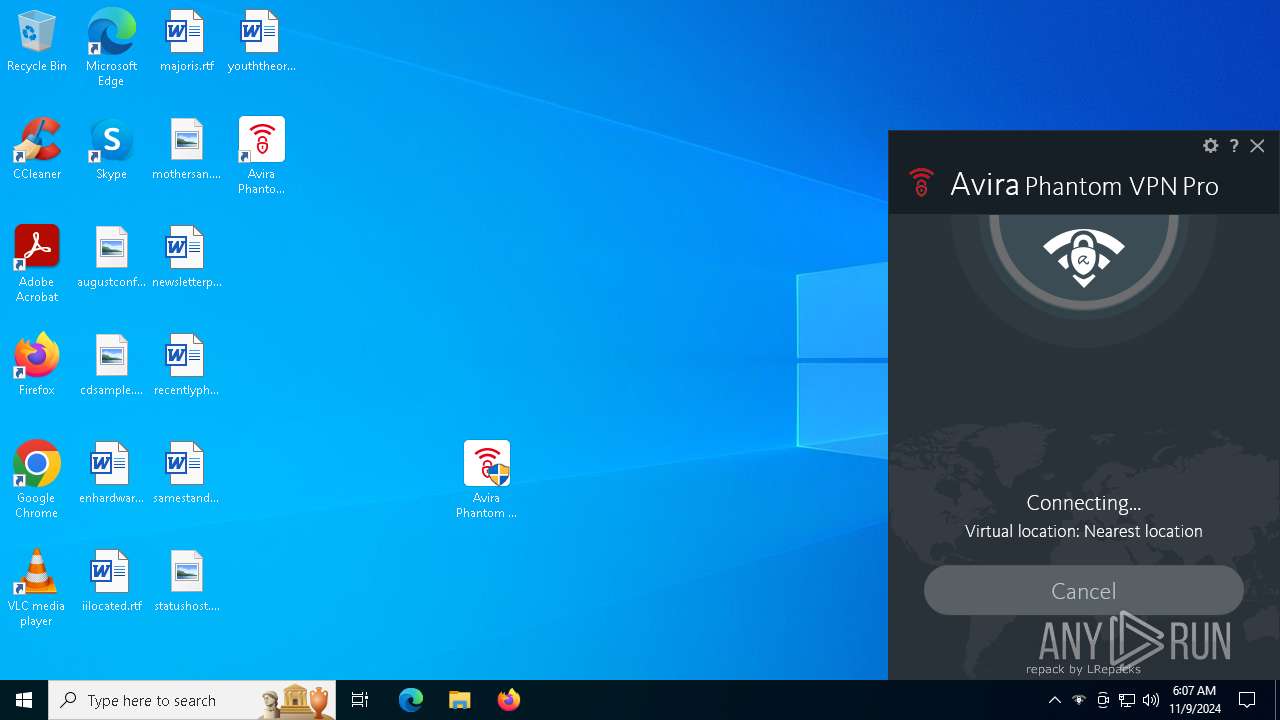The image size is (1280, 720).
Task: Select the Adobe Acrobat desktop shortcut
Action: click(37, 264)
